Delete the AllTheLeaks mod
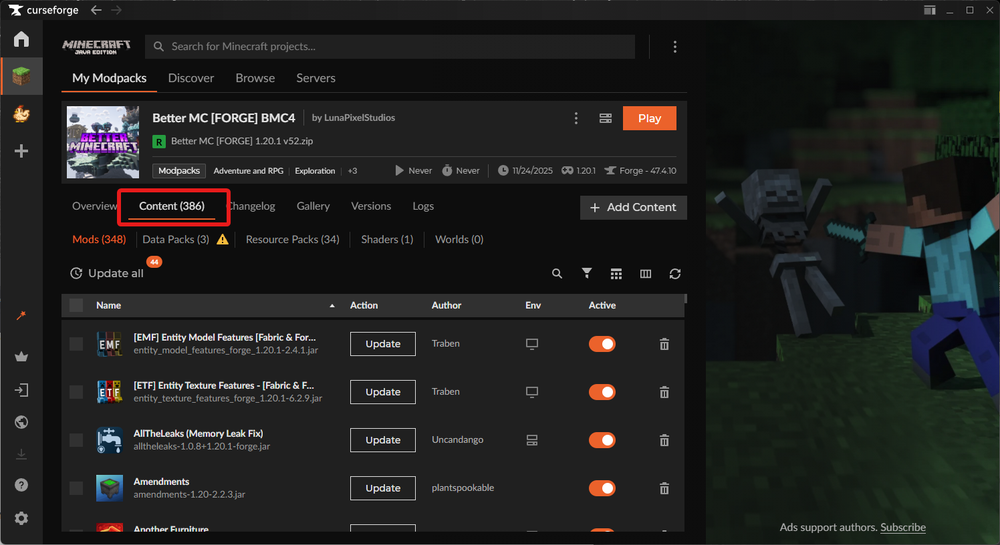Image resolution: width=1000 pixels, height=545 pixels. [664, 440]
